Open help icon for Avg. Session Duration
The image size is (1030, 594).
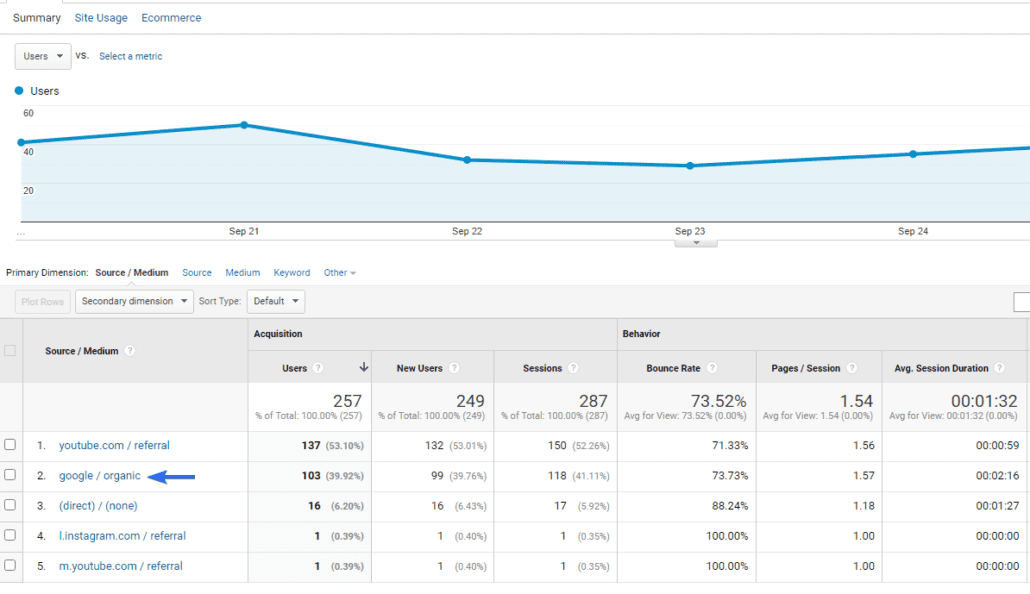(x=1000, y=368)
